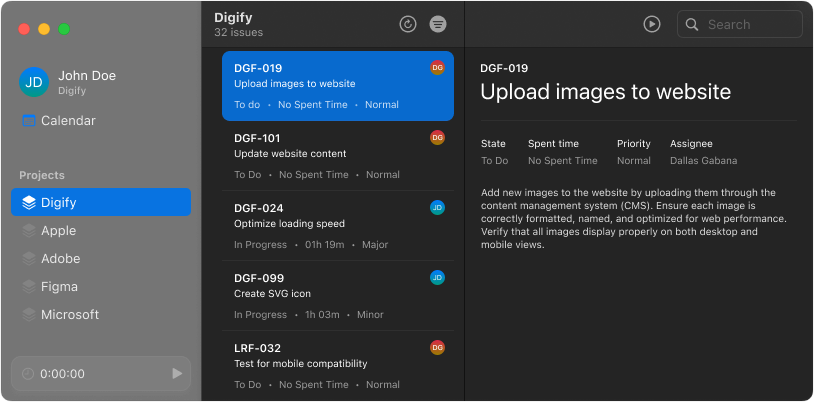
Task: Click the Calendar icon in sidebar
Action: (29, 121)
